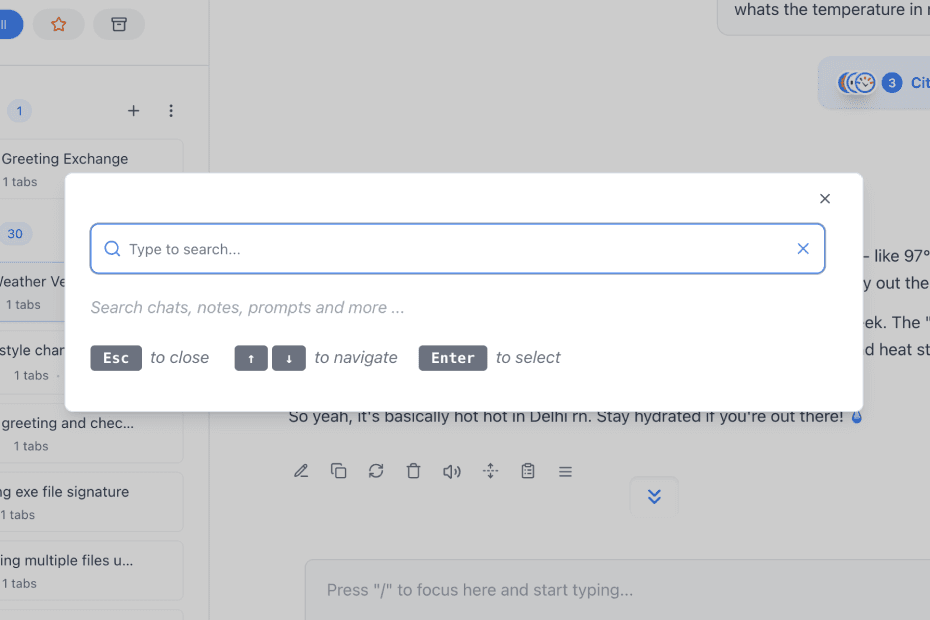930x620 pixels.
Task: Read the message aloud with the speaker icon
Action: coord(451,470)
